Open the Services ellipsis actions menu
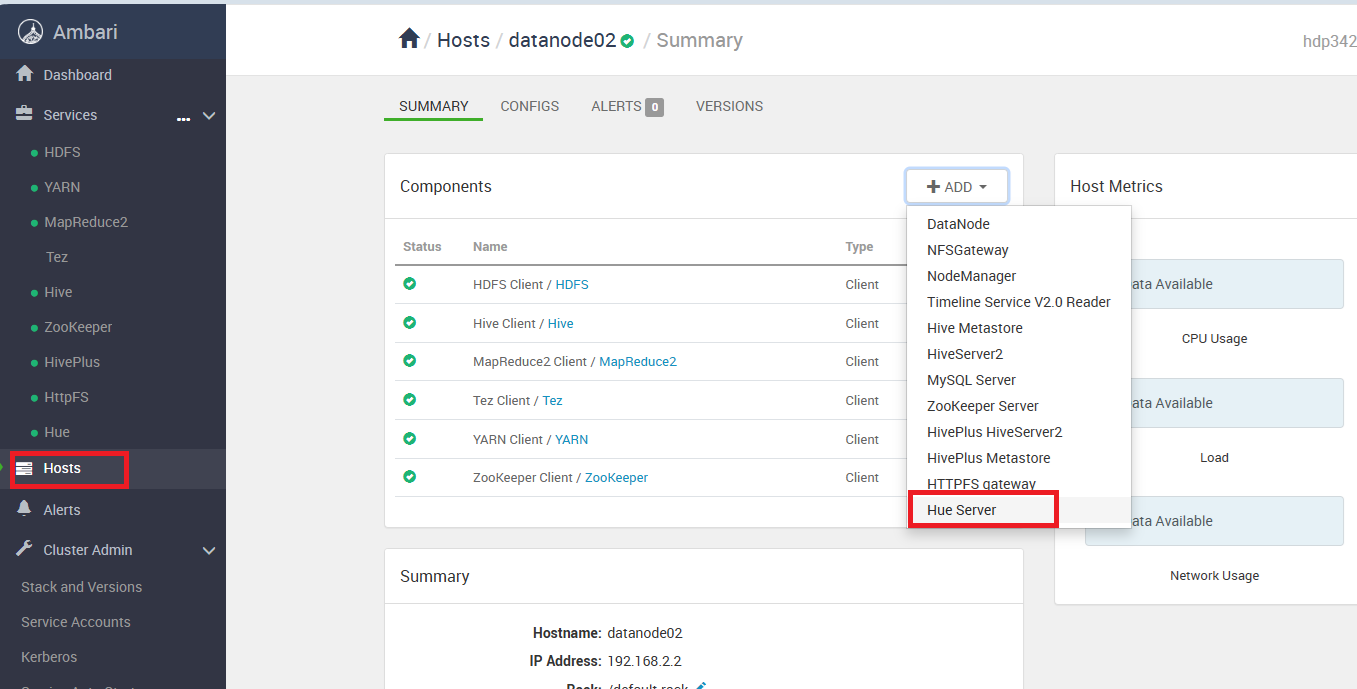1357x689 pixels. pyautogui.click(x=183, y=118)
